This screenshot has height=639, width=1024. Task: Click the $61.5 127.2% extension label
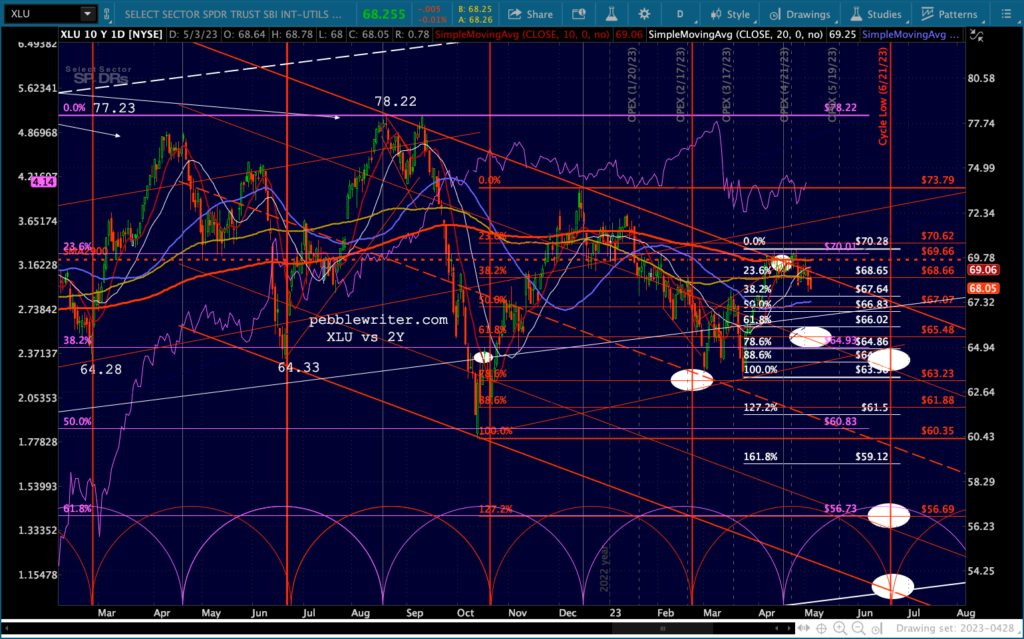tap(874, 408)
